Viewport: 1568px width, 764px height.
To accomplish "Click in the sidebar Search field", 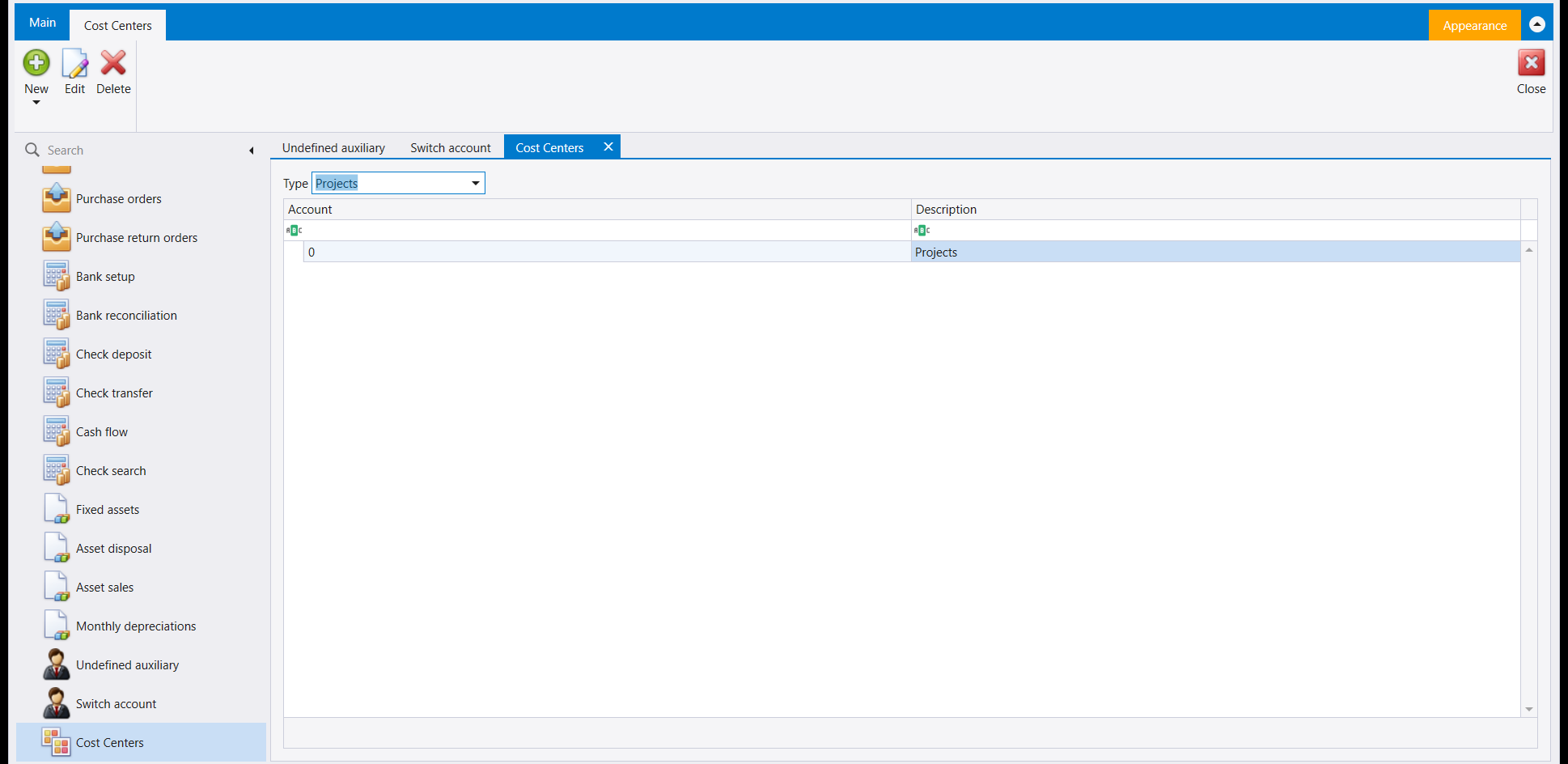I will click(146, 151).
